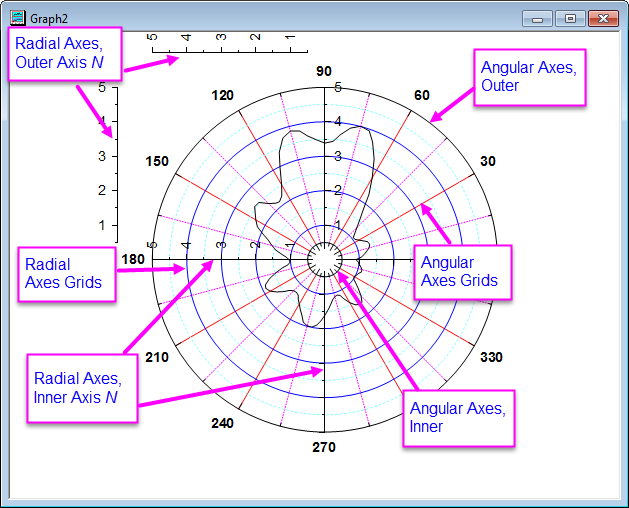Click the 330 degree angular tick label
This screenshot has height=508, width=629.
click(491, 357)
